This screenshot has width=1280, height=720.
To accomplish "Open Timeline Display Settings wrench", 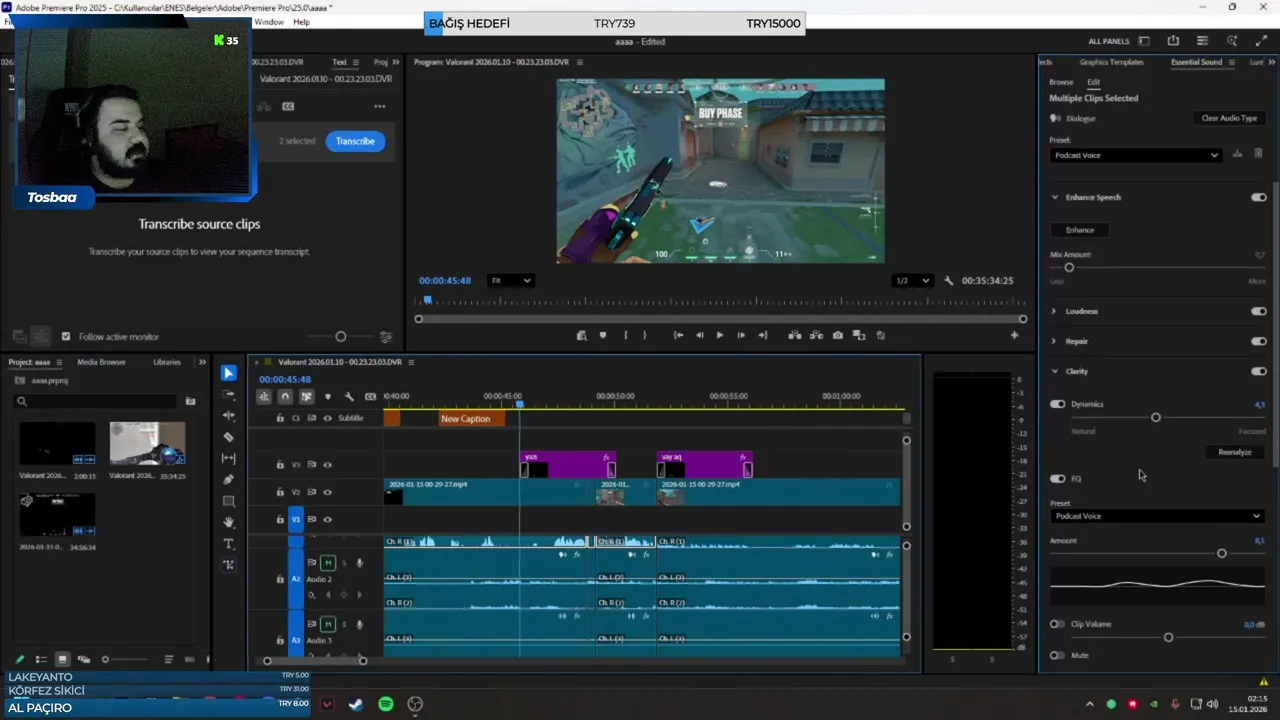I will [x=349, y=396].
